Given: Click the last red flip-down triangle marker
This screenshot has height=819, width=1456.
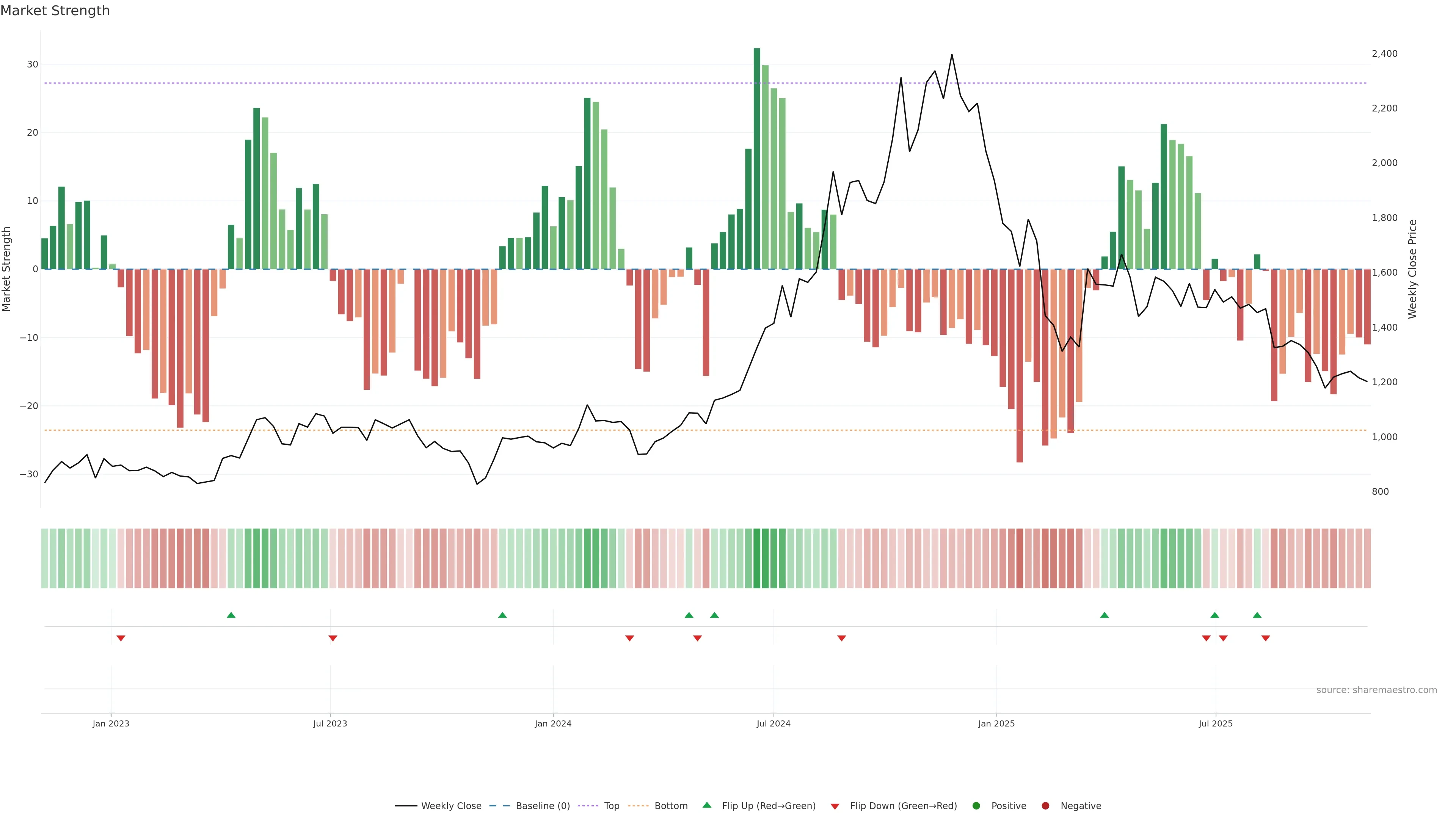Looking at the screenshot, I should pyautogui.click(x=1266, y=638).
